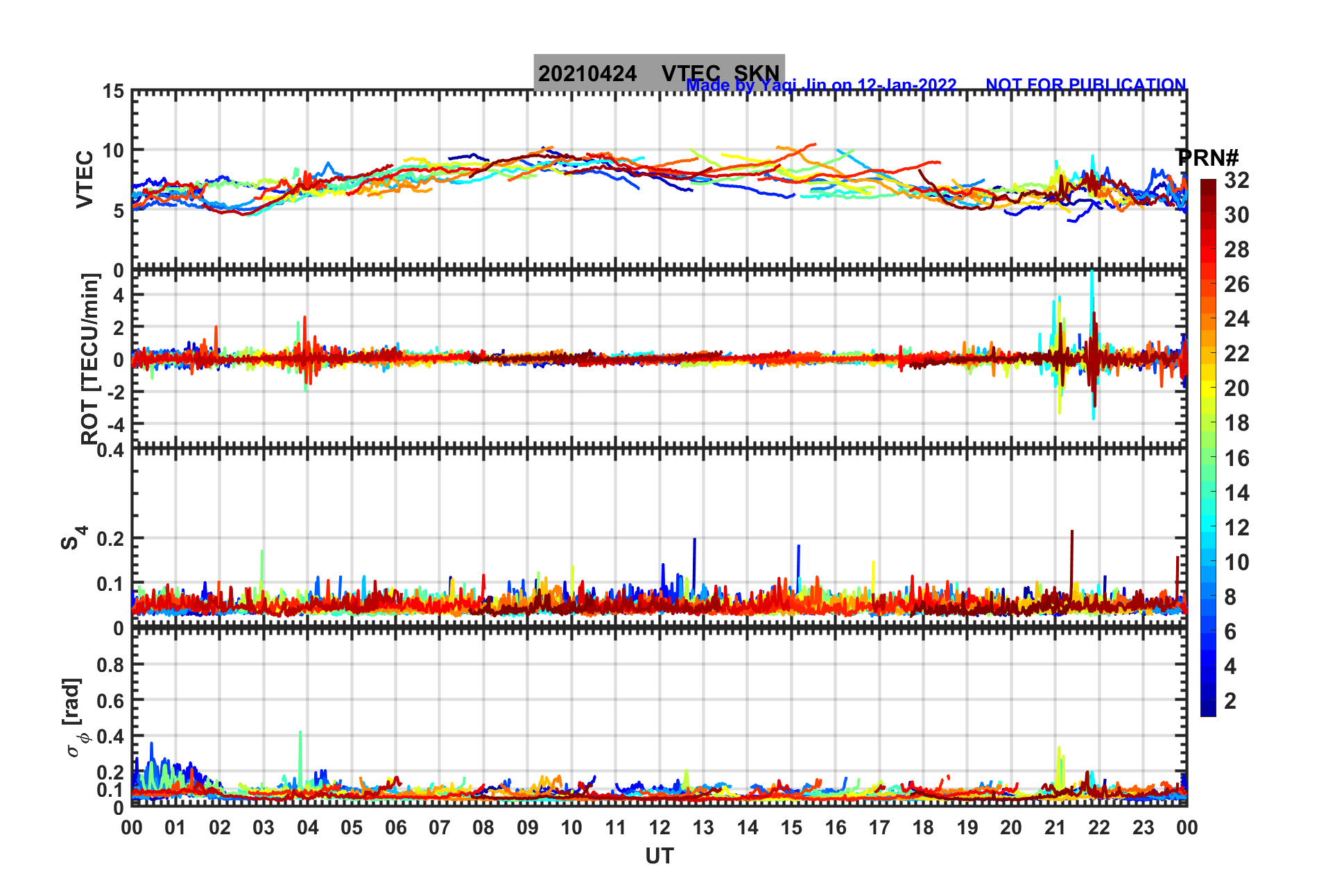This screenshot has width=1319, height=896.
Task: Select the VTEC y-axis label
Action: (85, 179)
